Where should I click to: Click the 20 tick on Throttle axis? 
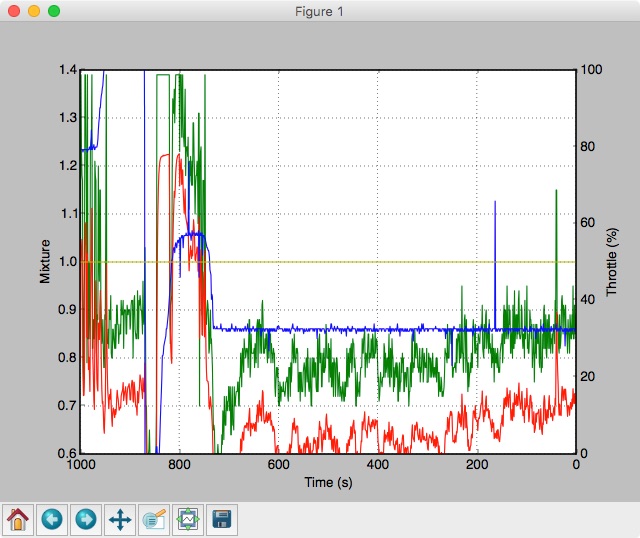(587, 376)
